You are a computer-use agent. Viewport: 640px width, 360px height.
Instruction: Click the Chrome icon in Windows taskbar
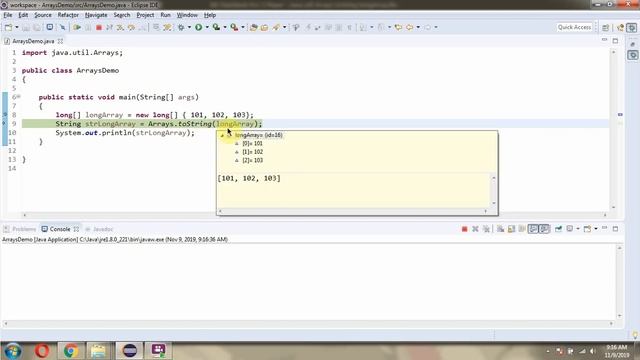coord(71,351)
